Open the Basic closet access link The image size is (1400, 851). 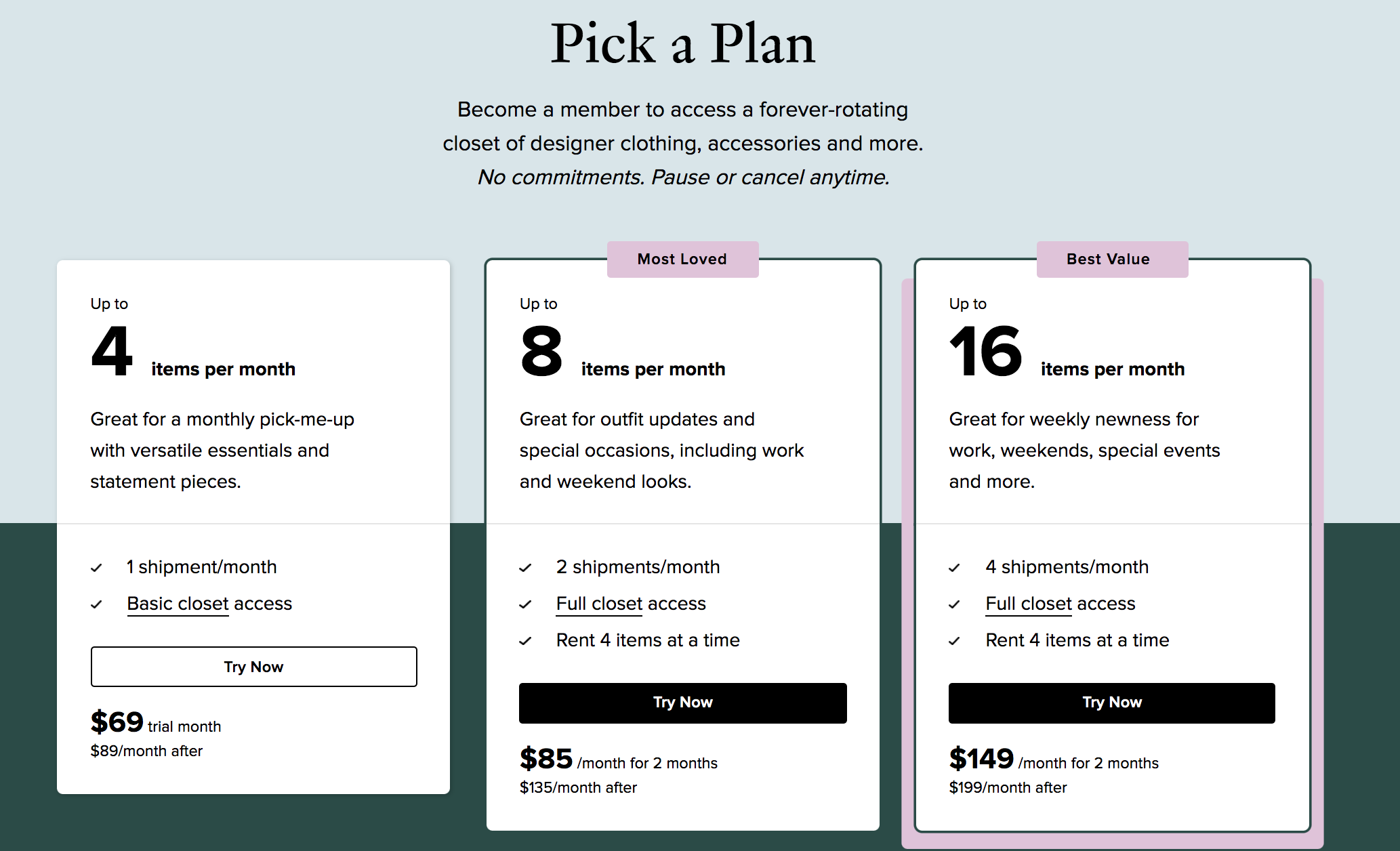(x=209, y=604)
